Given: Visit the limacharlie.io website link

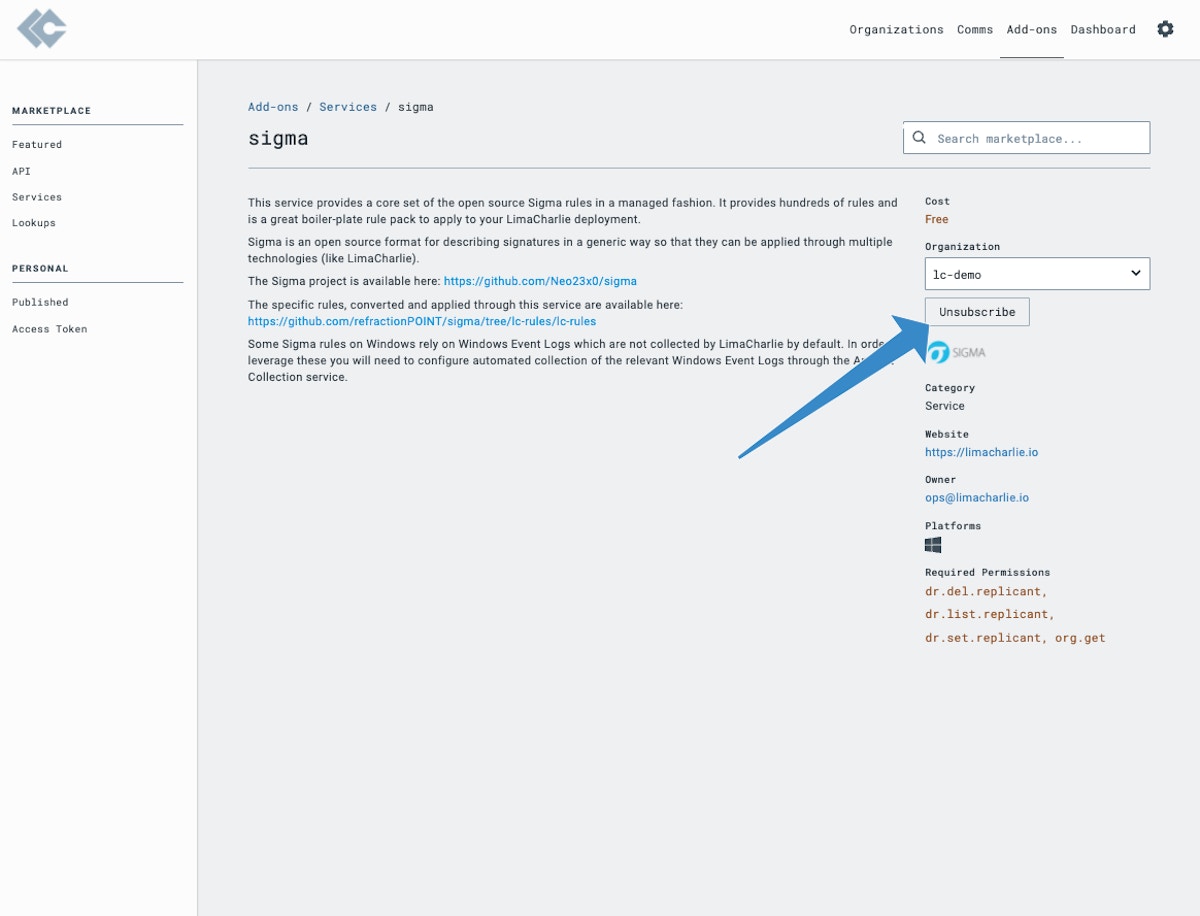Looking at the screenshot, I should click(981, 452).
